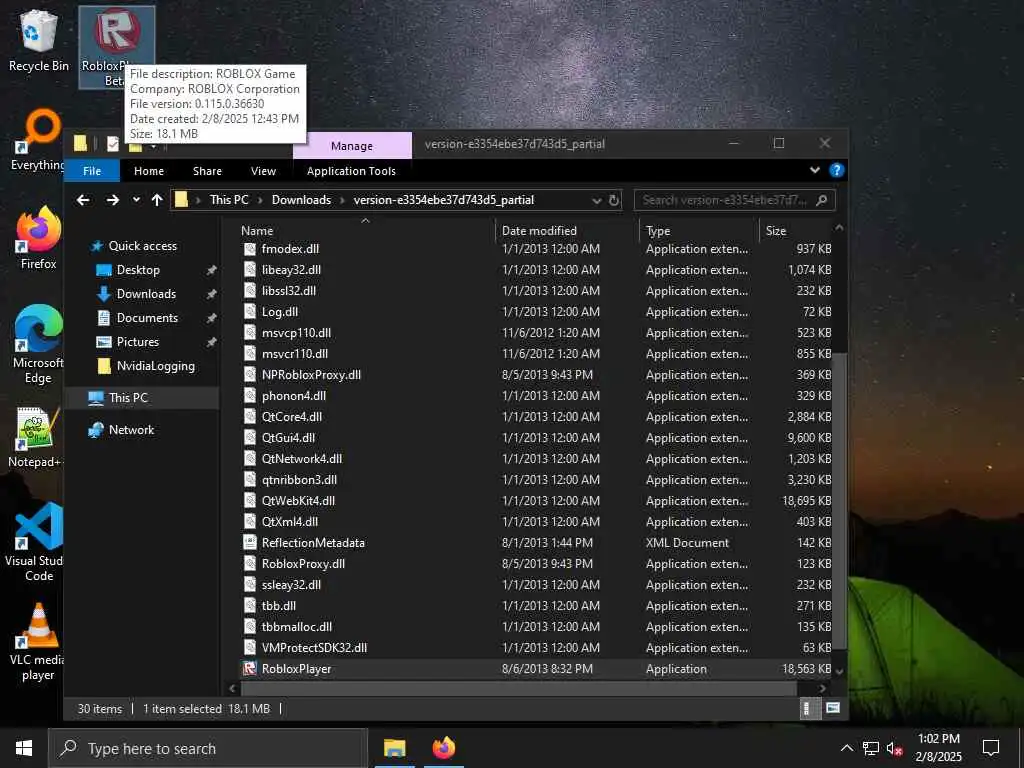Open NvidiaLogging folder in navigation pane
1024x768 pixels.
155,366
